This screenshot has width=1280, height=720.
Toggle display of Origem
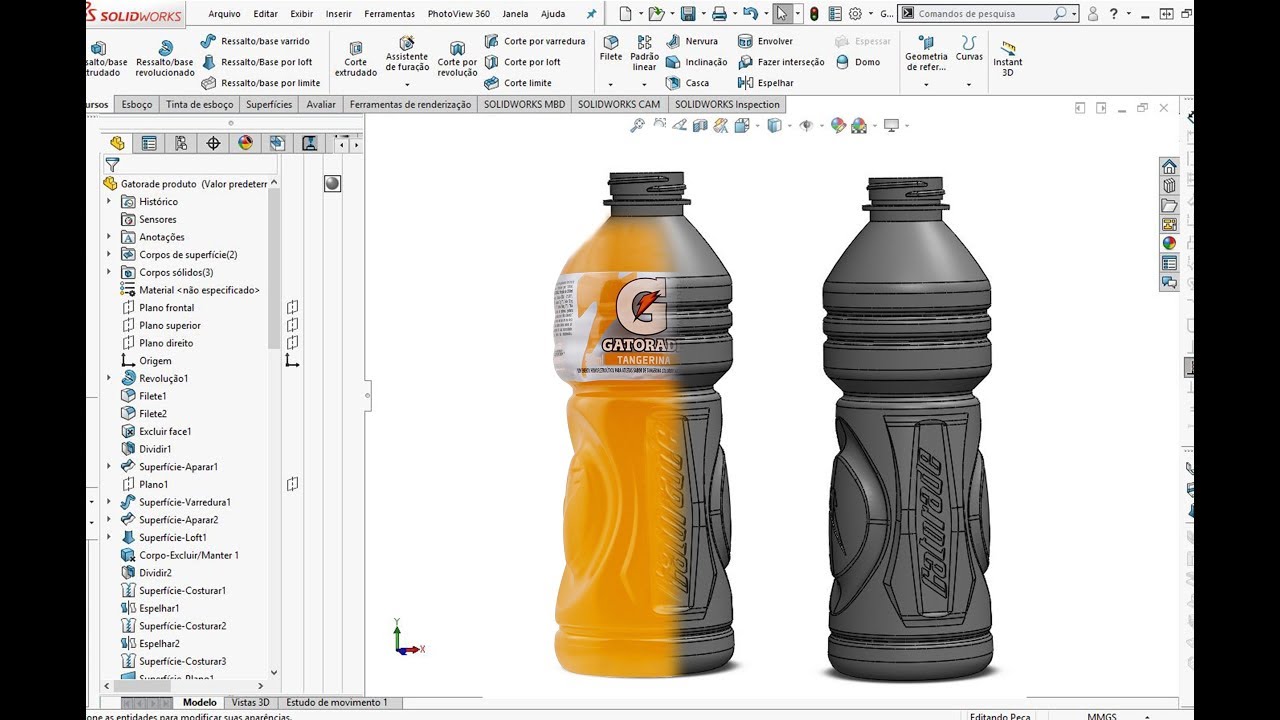point(292,361)
